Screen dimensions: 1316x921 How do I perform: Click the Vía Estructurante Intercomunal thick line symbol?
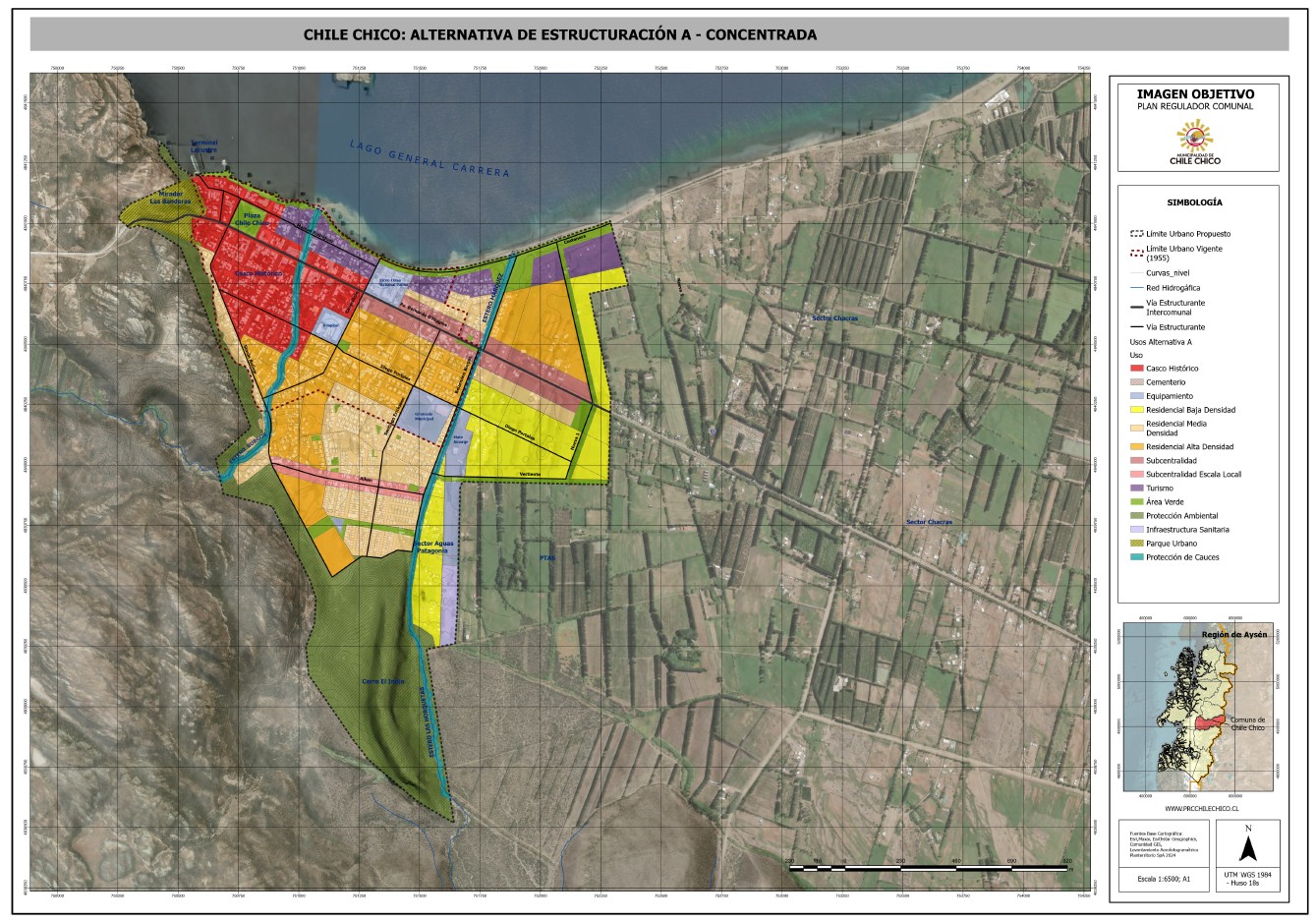(x=1137, y=307)
